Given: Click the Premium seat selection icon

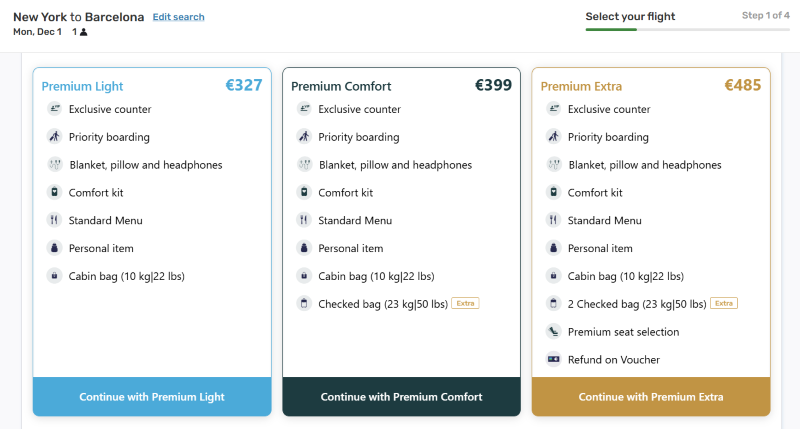Looking at the screenshot, I should point(553,332).
